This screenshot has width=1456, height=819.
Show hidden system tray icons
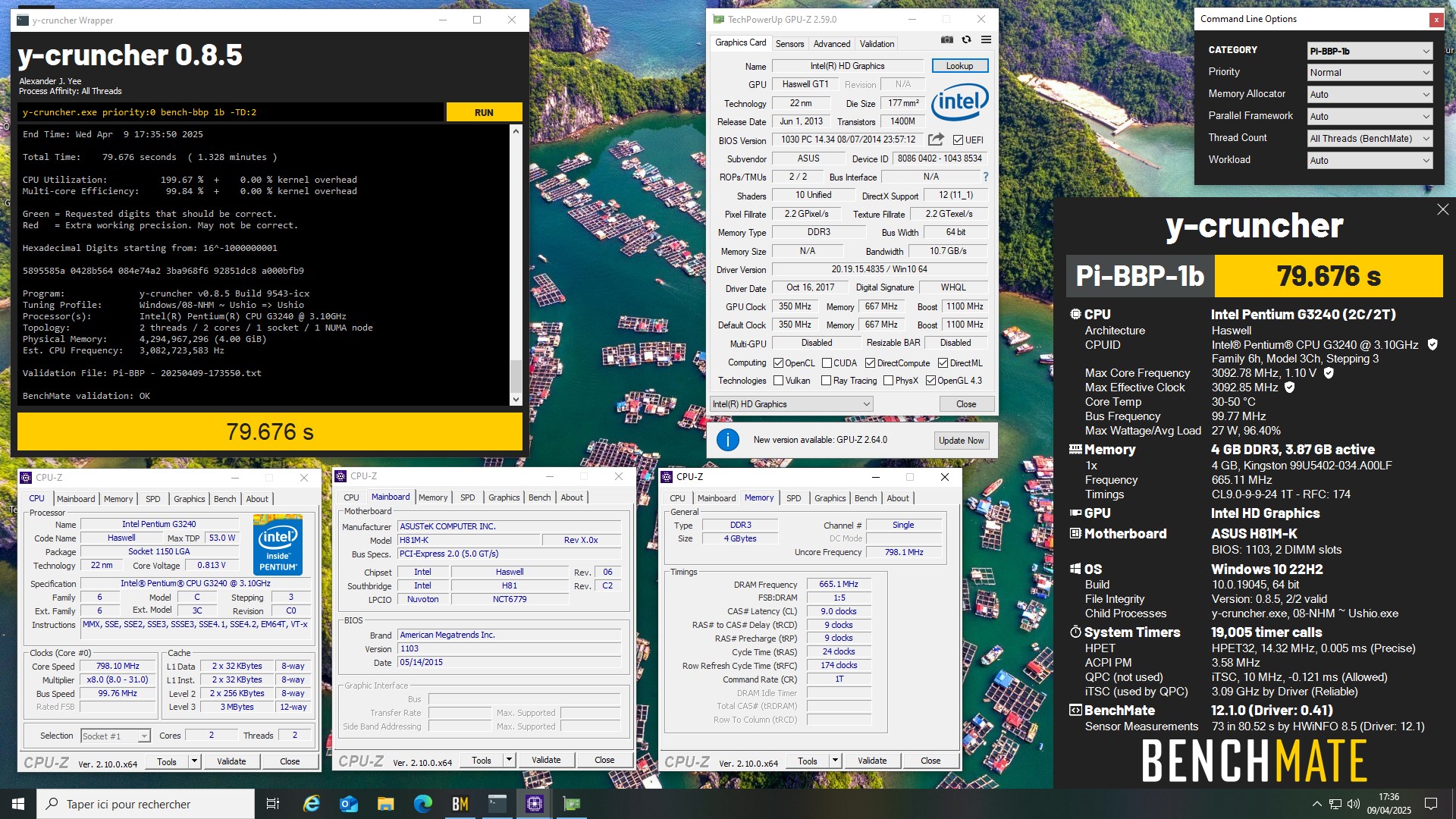click(1316, 804)
